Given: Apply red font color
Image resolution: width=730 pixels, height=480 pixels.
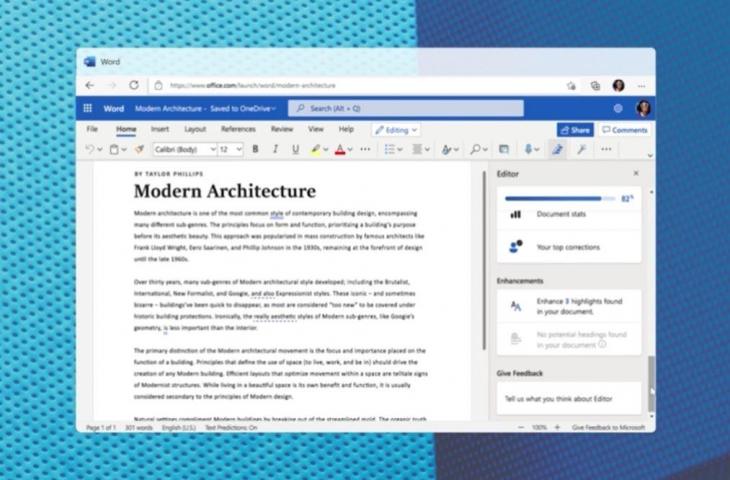Looking at the screenshot, I should [x=340, y=149].
